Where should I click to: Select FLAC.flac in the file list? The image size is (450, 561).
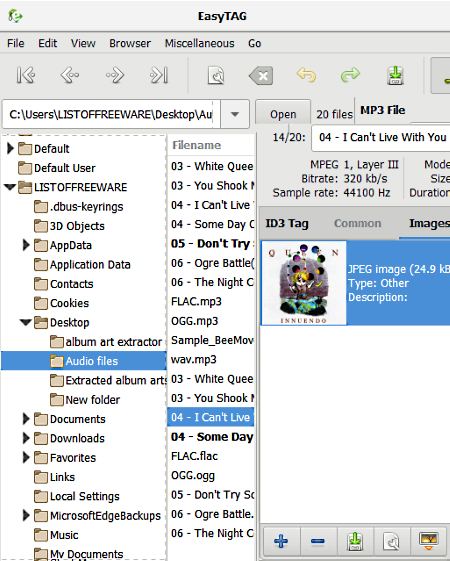[x=195, y=456]
